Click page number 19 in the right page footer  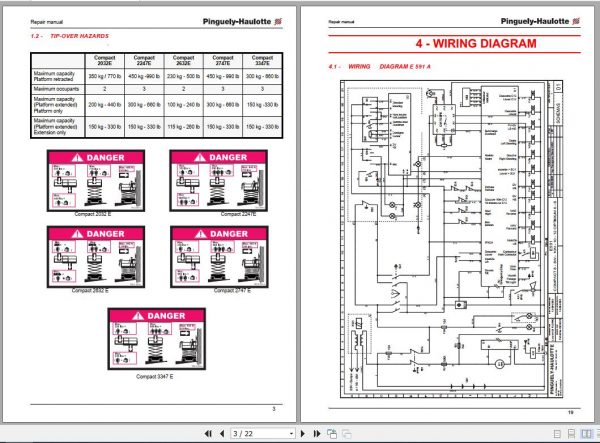571,412
